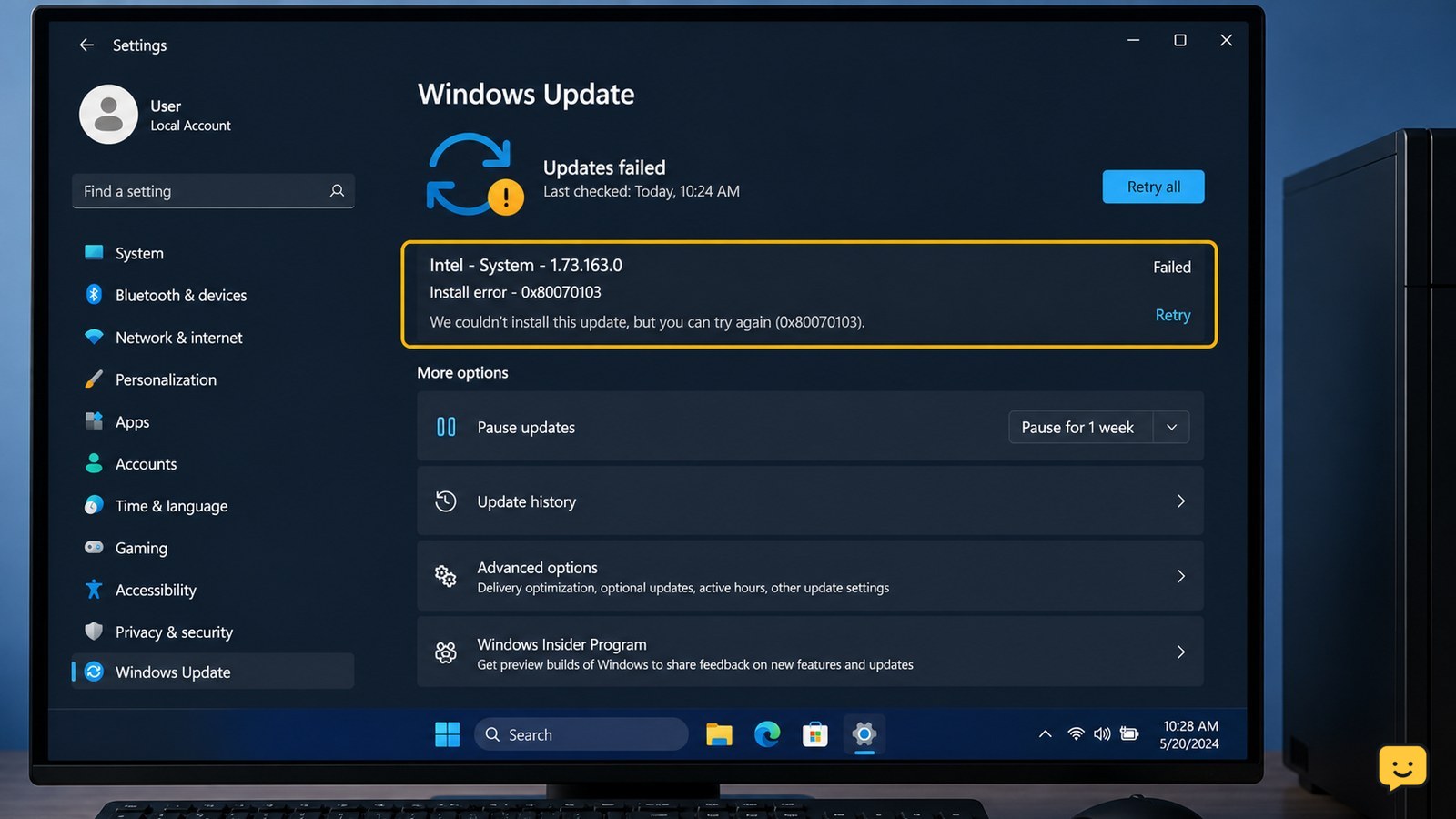The image size is (1456, 819).
Task: Open Bluetooth & devices page
Action: [x=213, y=295]
